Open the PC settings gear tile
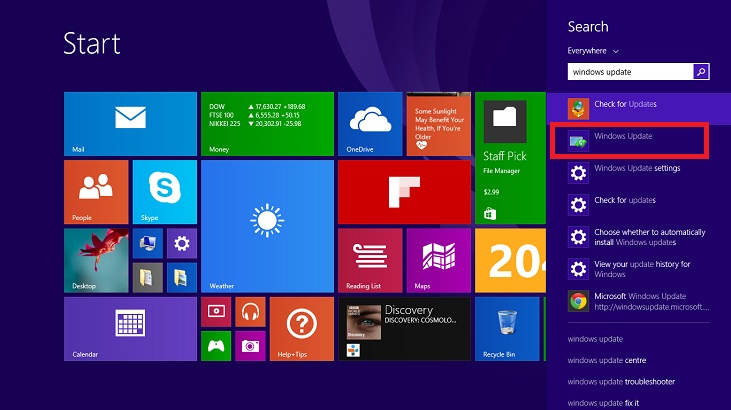The image size is (731, 410). pos(181,243)
